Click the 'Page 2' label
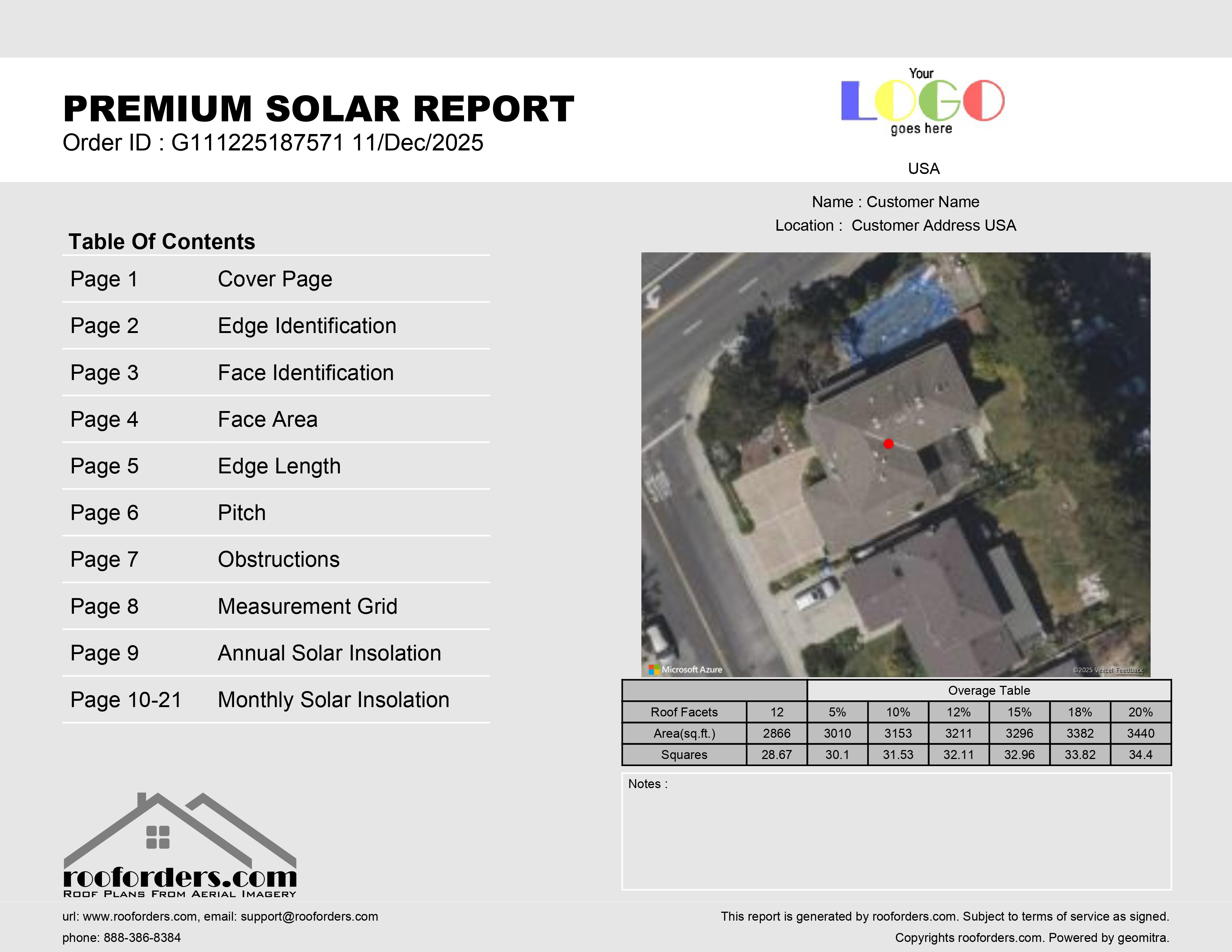Viewport: 1232px width, 952px height. tap(105, 326)
